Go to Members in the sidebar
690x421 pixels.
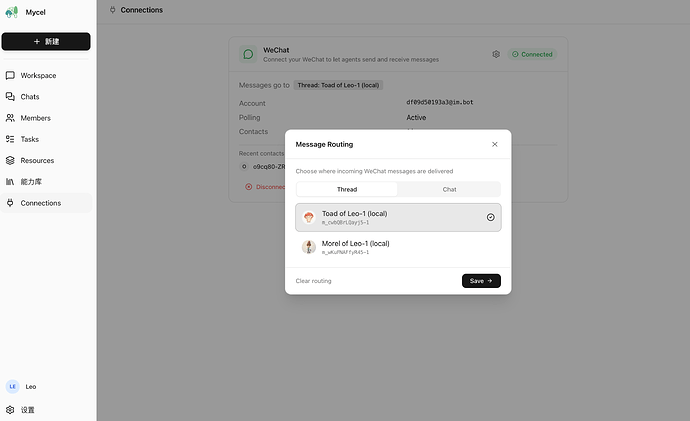click(46, 118)
